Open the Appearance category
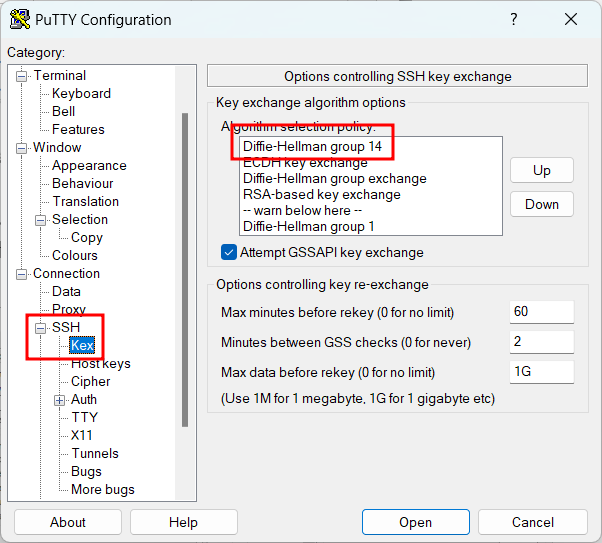Screen dimensions: 602x543 [x=89, y=166]
